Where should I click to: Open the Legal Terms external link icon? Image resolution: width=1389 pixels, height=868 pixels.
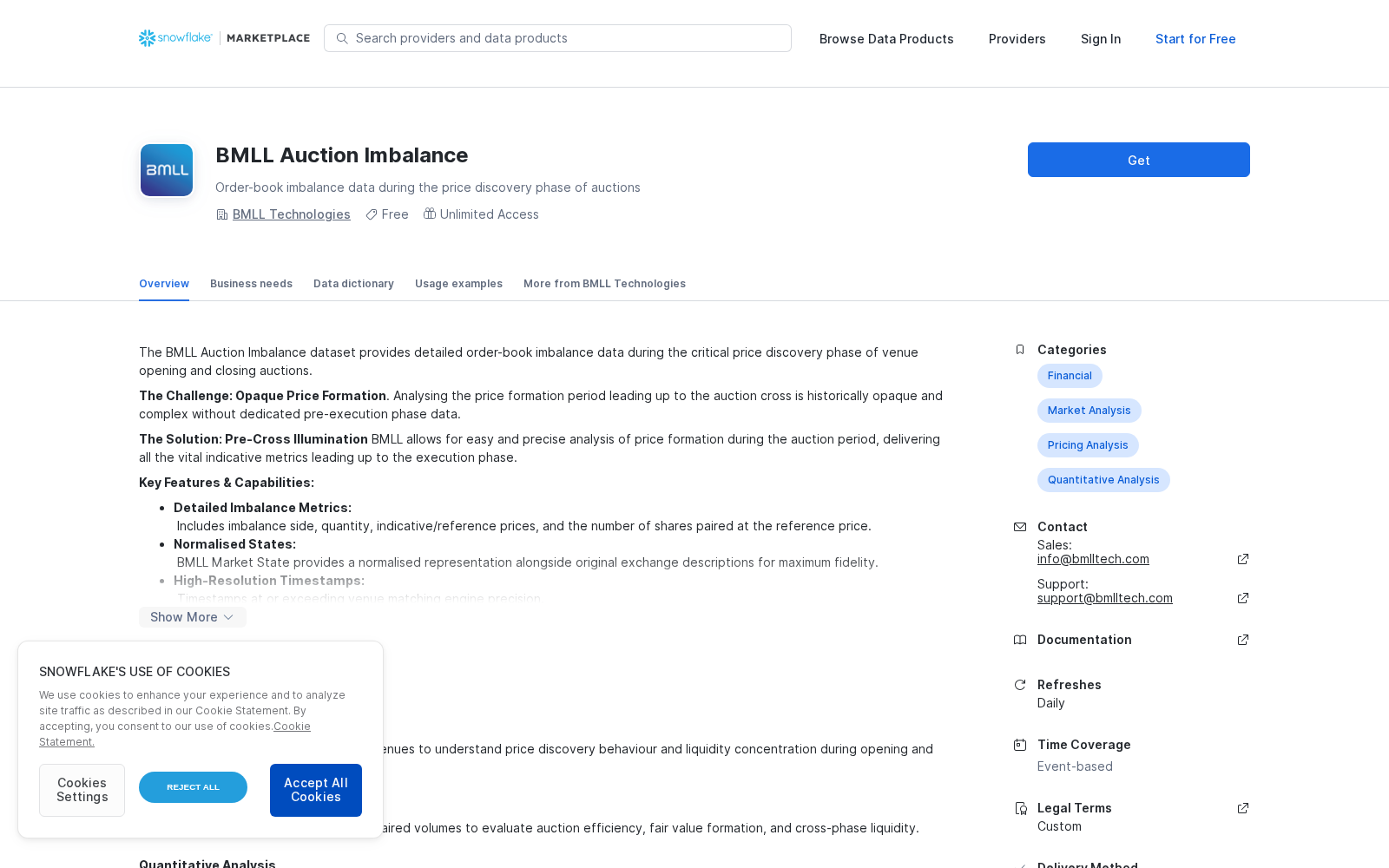(x=1243, y=808)
